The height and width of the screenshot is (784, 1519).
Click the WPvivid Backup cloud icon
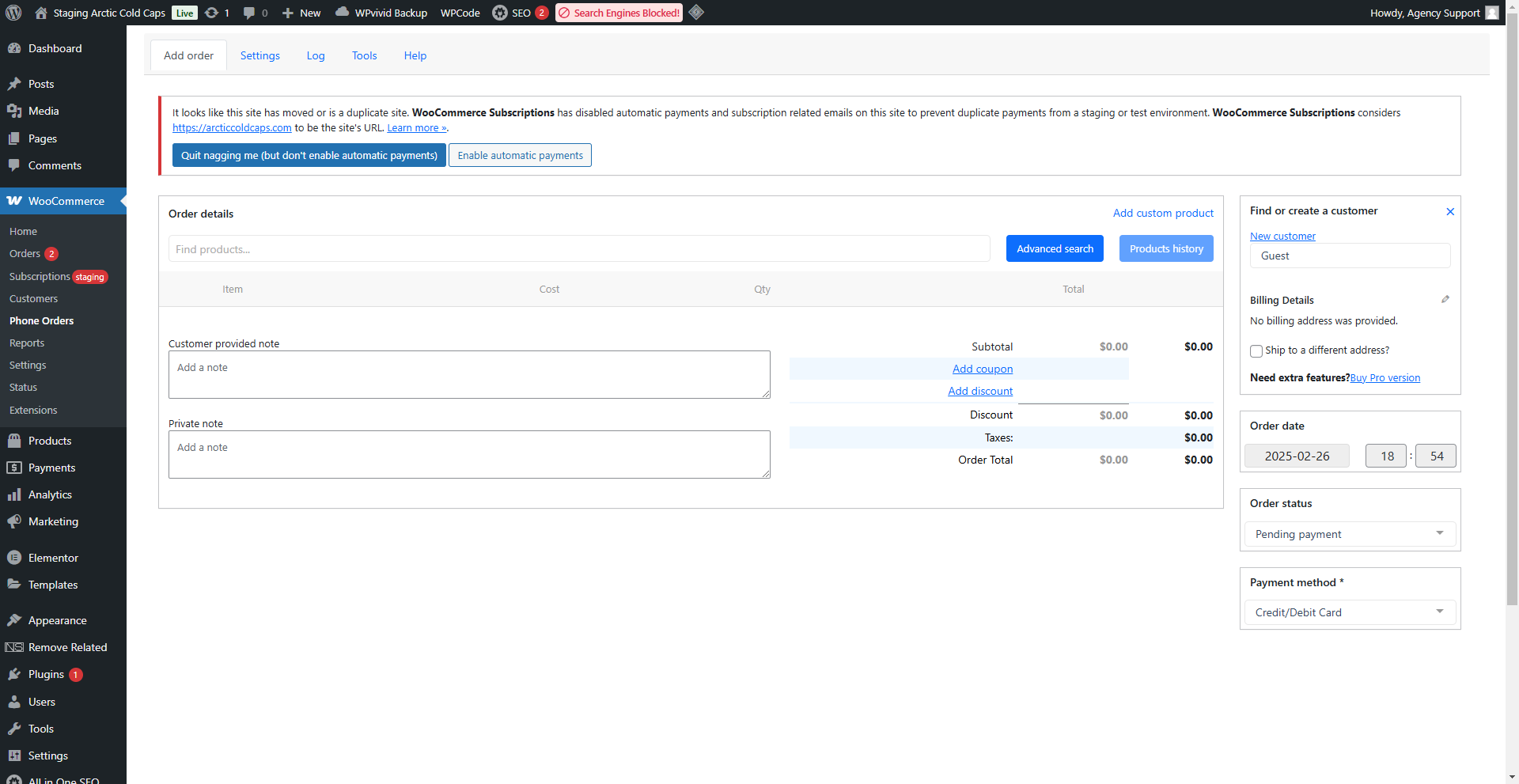[342, 13]
